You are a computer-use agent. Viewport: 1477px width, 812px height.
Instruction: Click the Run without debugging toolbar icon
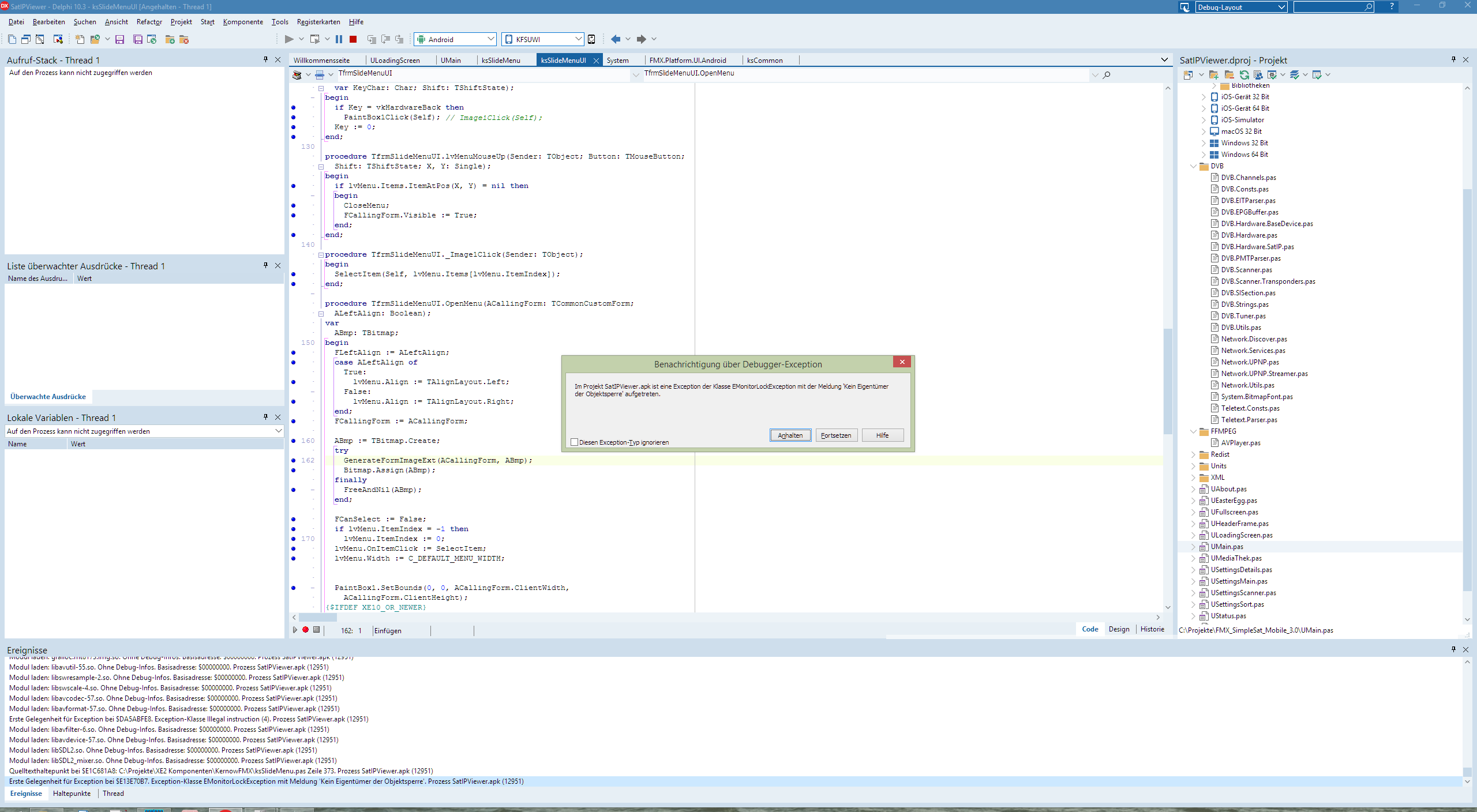pyautogui.click(x=314, y=39)
